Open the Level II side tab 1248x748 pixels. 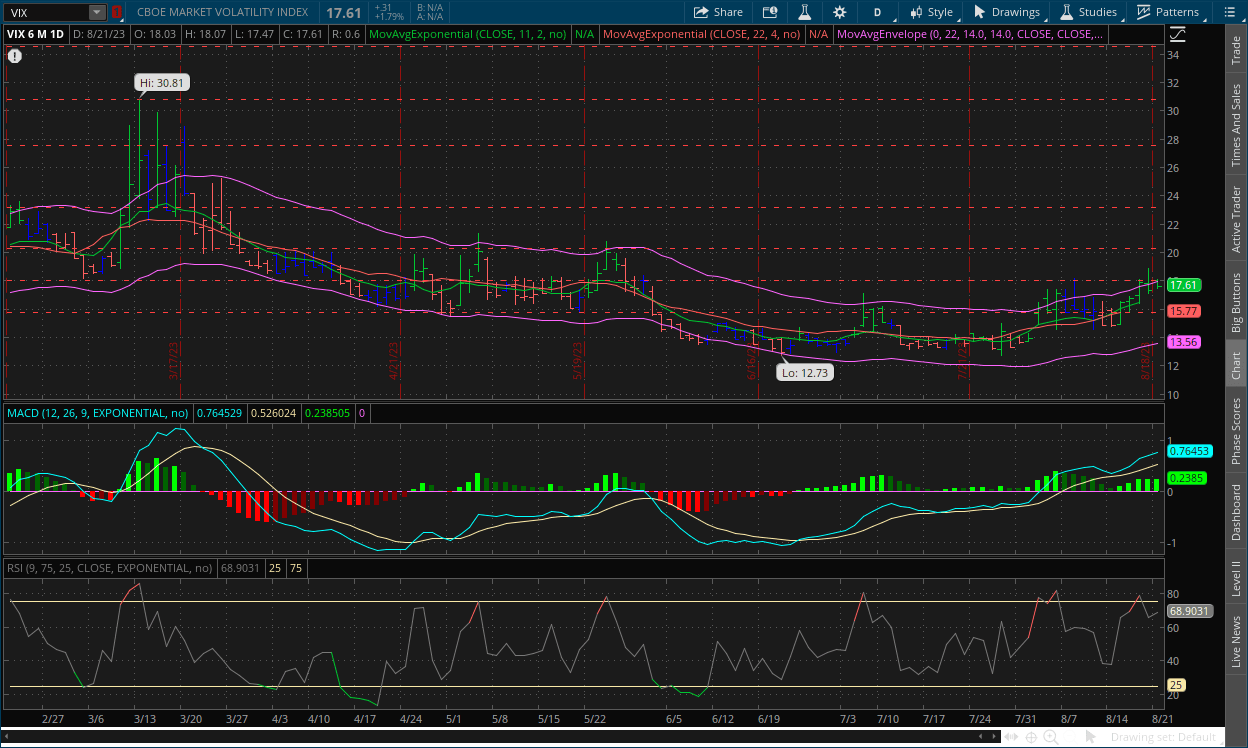tap(1237, 579)
